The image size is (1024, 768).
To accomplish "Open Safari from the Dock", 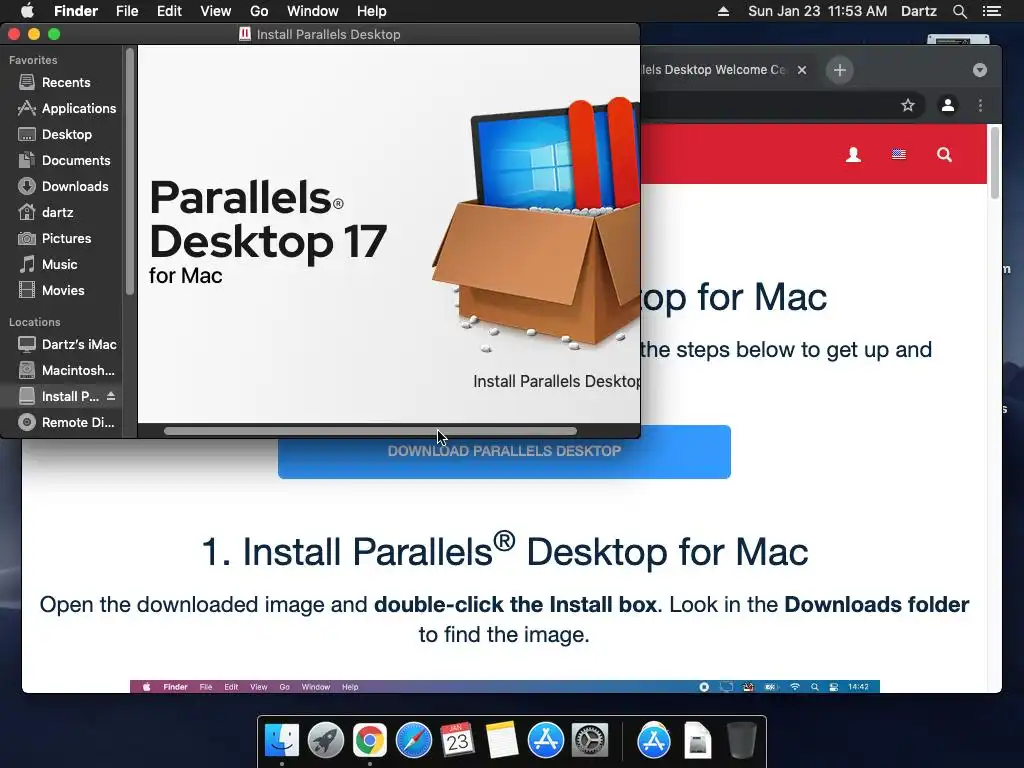I will pyautogui.click(x=413, y=741).
